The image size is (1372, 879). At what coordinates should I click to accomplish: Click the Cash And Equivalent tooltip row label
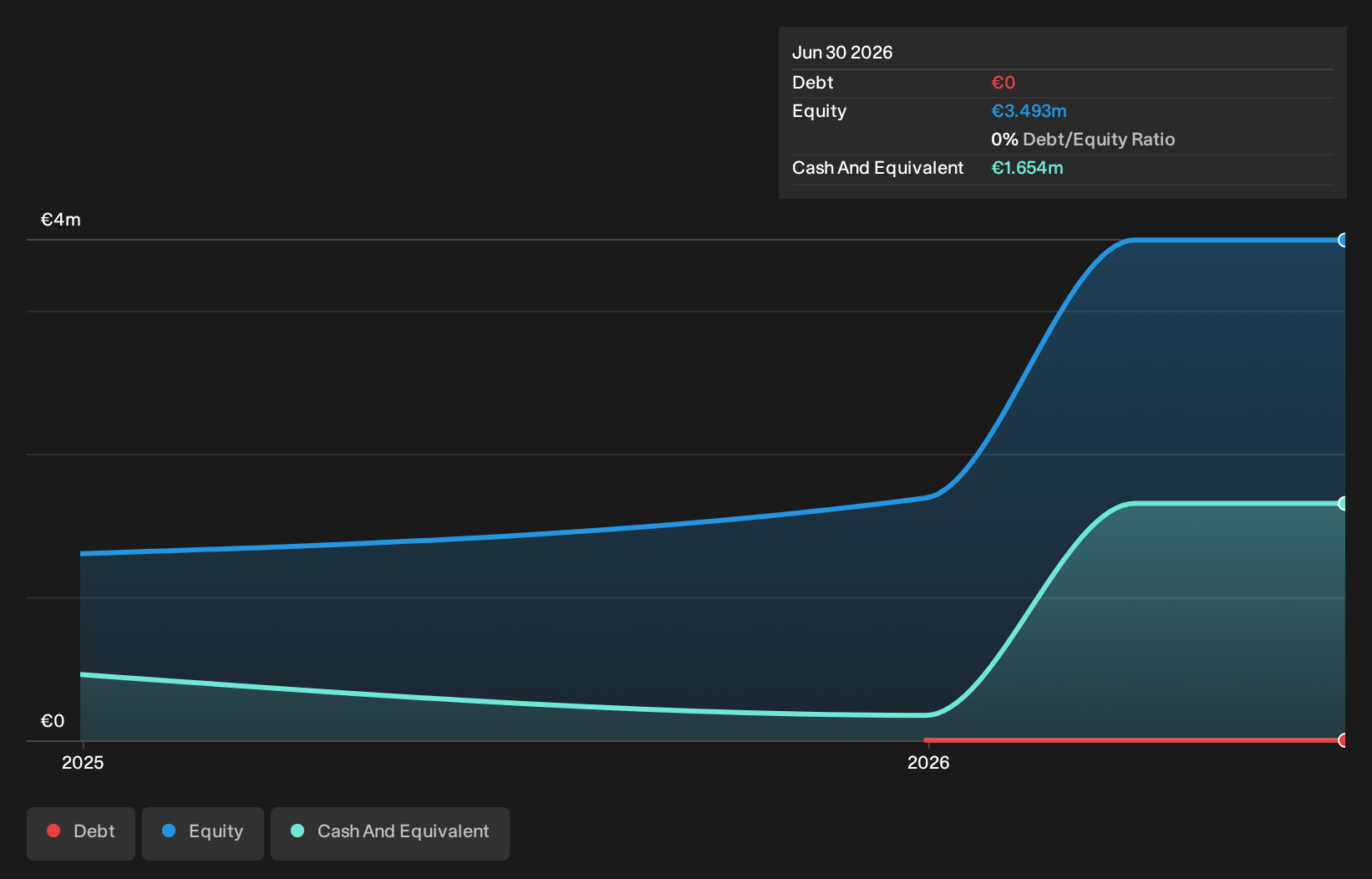pyautogui.click(x=877, y=168)
